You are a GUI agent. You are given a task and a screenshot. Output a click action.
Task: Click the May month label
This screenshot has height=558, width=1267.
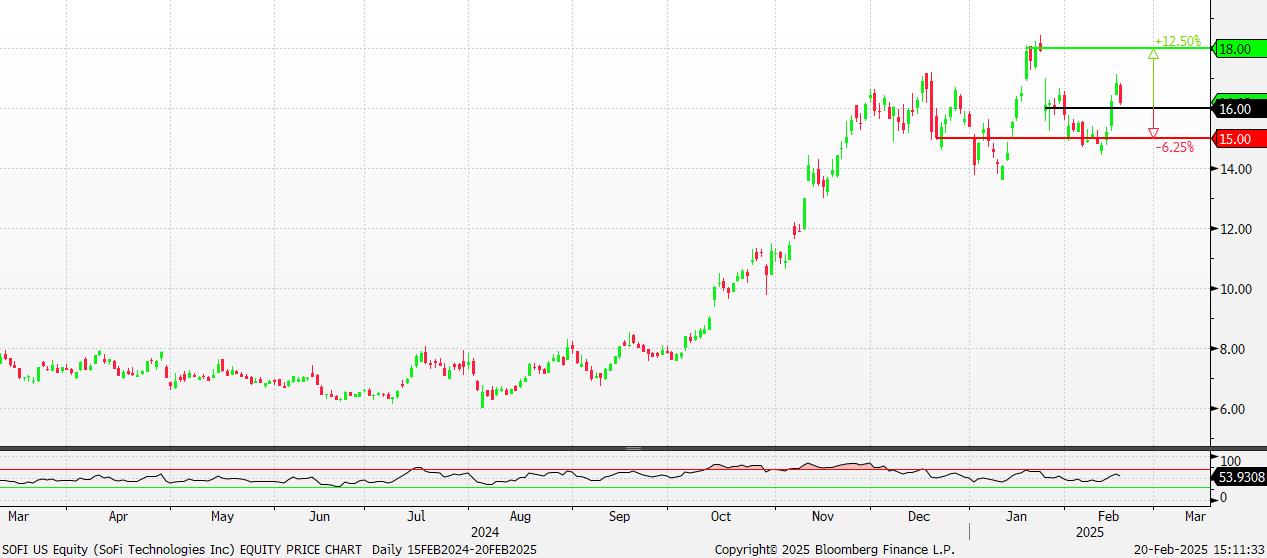pos(222,517)
